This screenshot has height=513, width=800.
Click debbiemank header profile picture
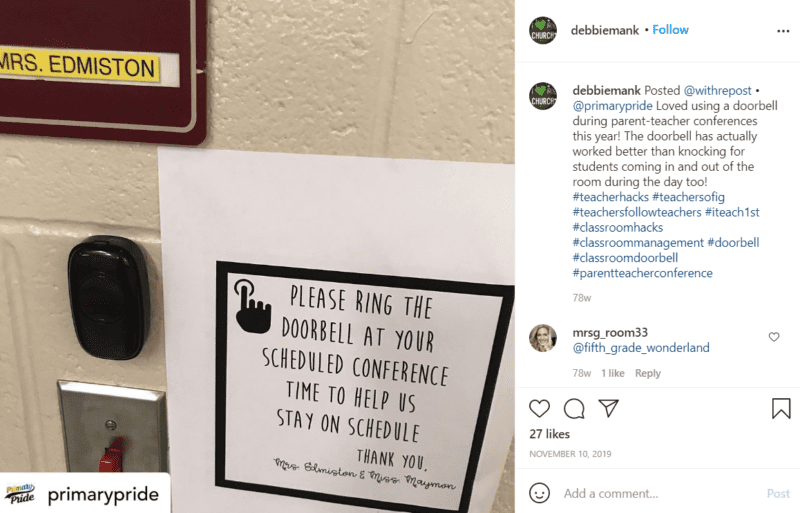pos(543,31)
